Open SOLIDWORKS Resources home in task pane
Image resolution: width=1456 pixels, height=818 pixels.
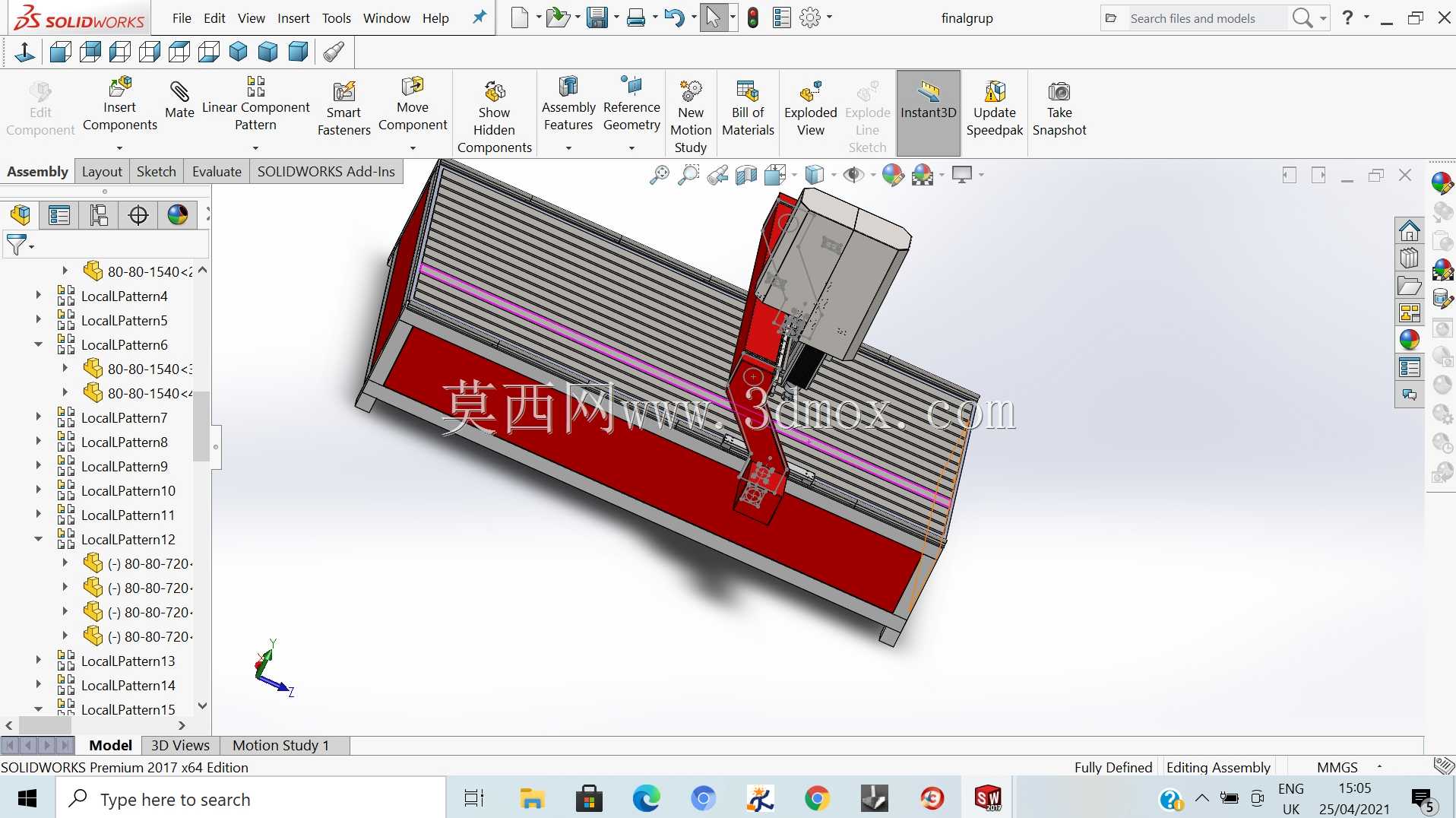[x=1410, y=230]
